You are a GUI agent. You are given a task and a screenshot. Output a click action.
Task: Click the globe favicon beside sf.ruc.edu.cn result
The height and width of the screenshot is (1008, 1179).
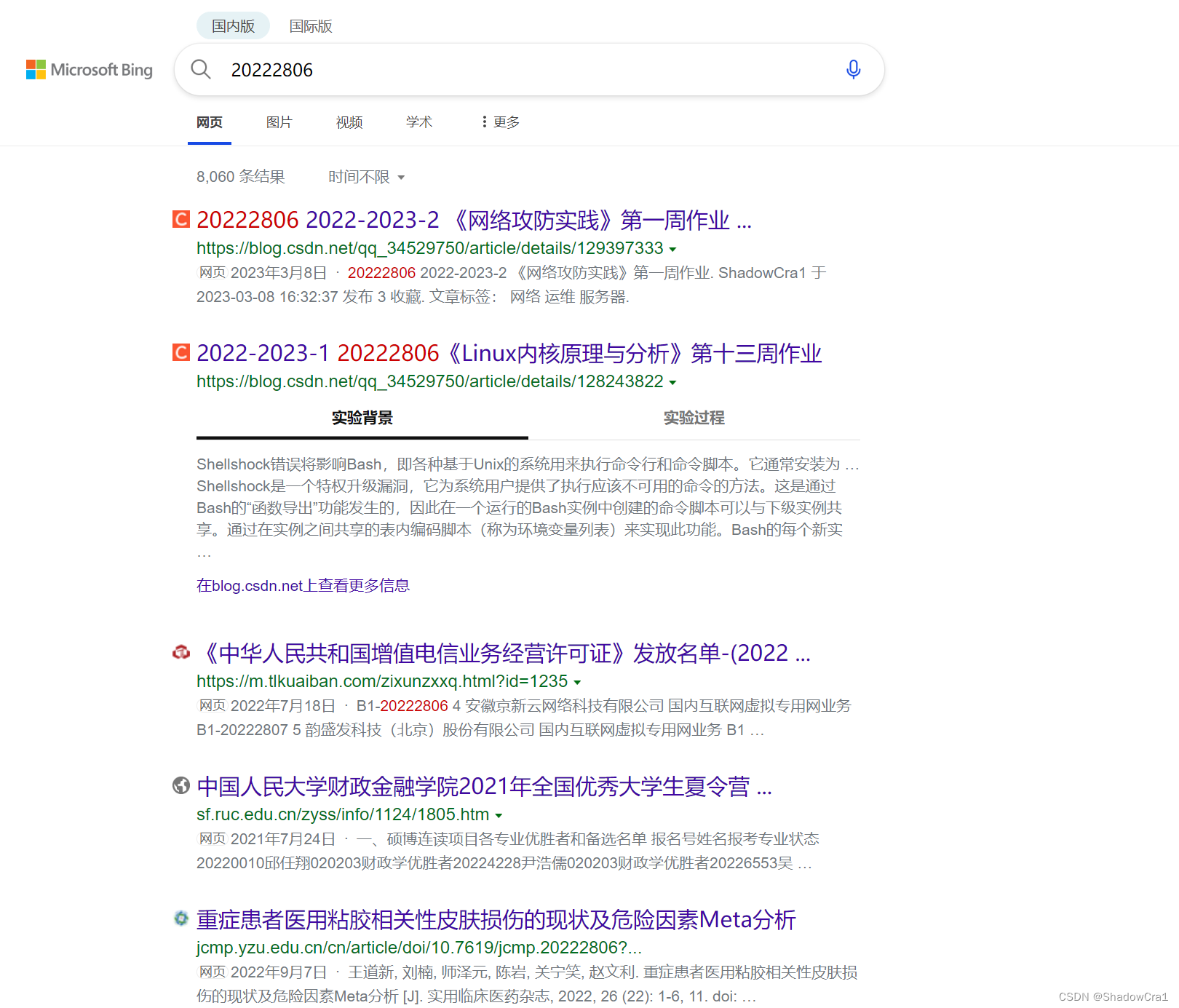coord(180,787)
